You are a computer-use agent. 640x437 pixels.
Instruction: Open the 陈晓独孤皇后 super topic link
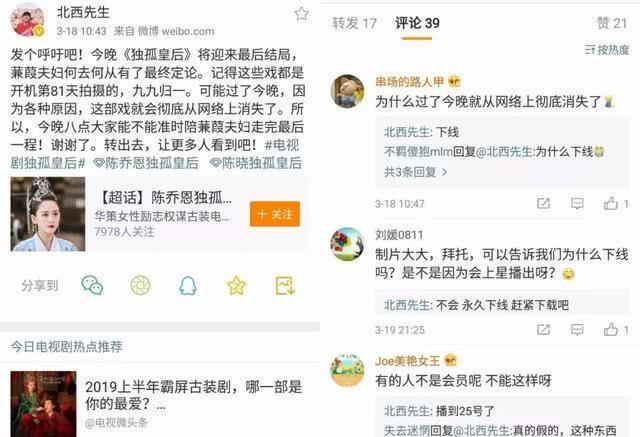coord(256,163)
